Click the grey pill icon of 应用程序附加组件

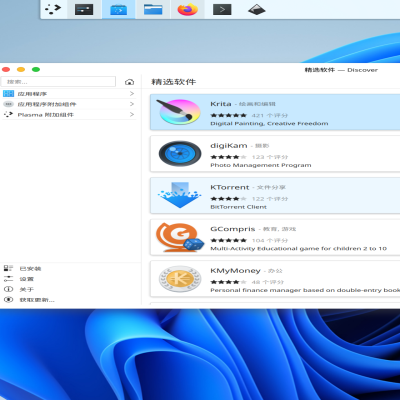tap(8, 104)
